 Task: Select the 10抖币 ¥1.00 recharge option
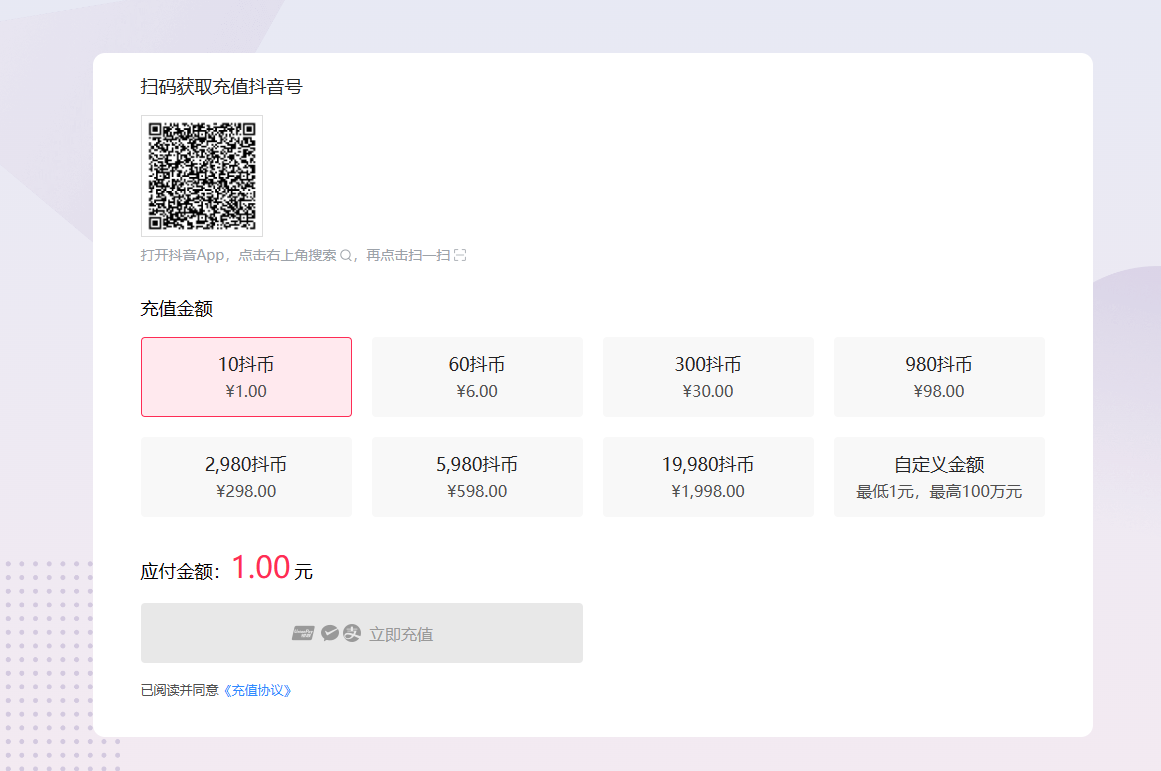point(246,377)
